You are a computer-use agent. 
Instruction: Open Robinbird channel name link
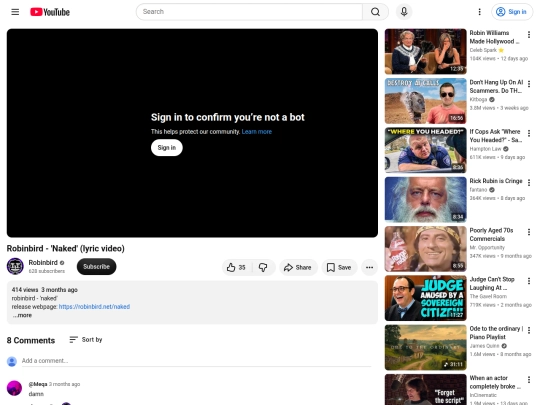[43, 262]
